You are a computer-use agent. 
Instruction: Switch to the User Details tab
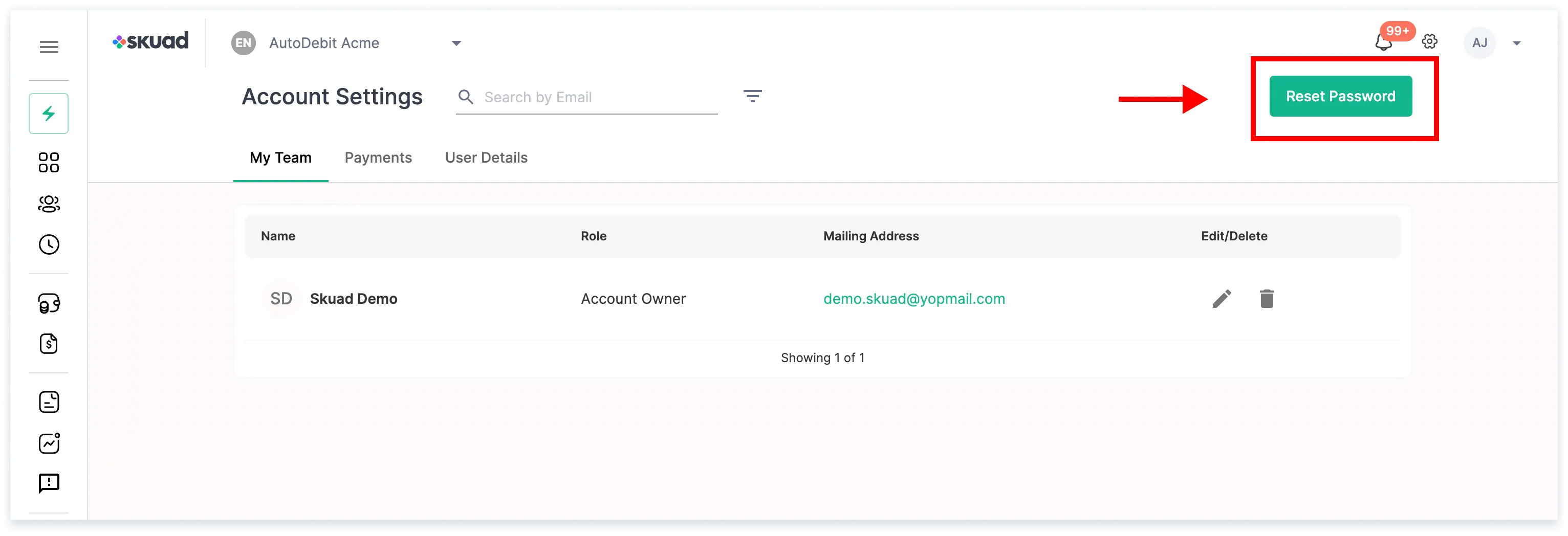[486, 158]
